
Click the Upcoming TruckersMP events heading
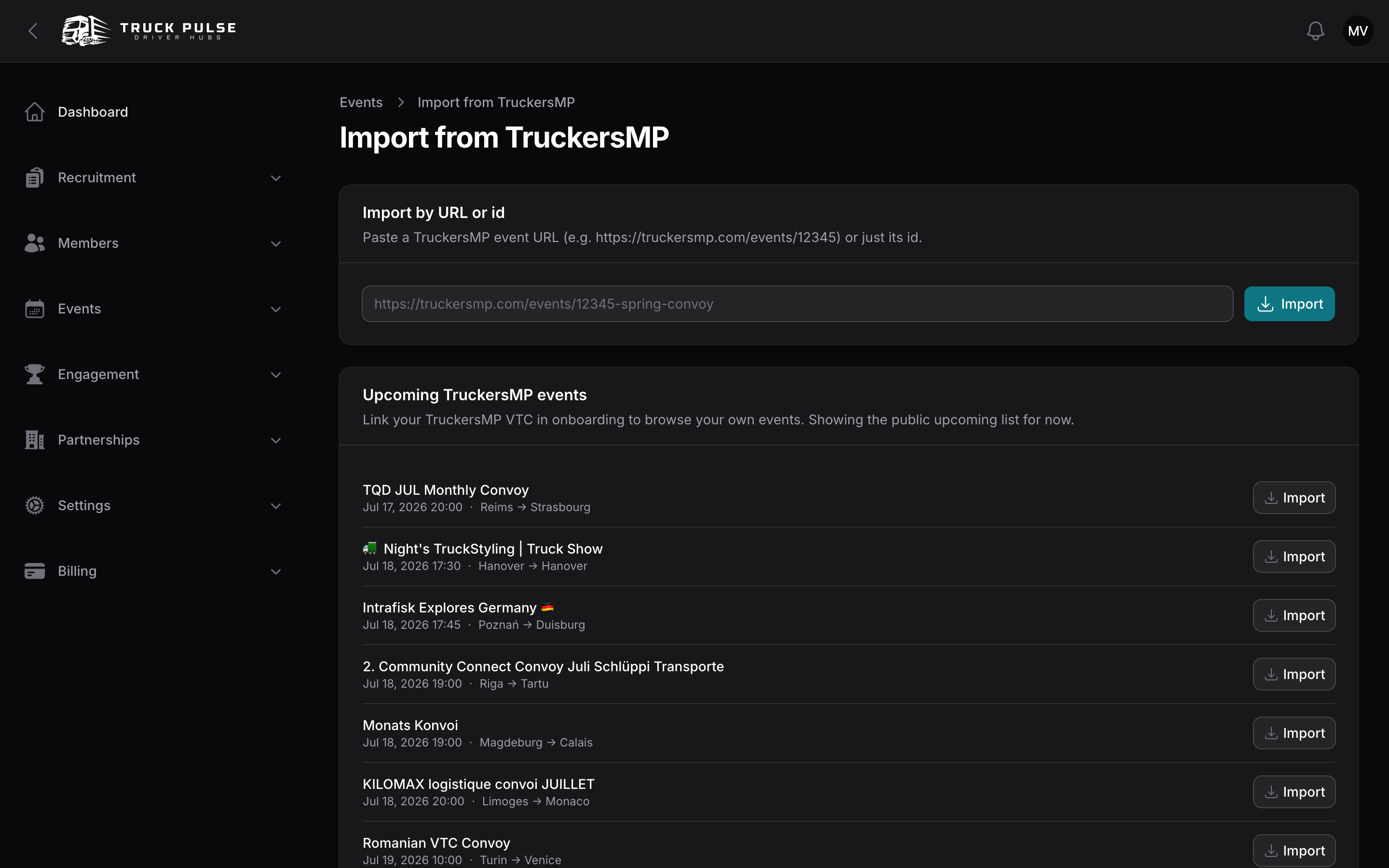pos(475,395)
